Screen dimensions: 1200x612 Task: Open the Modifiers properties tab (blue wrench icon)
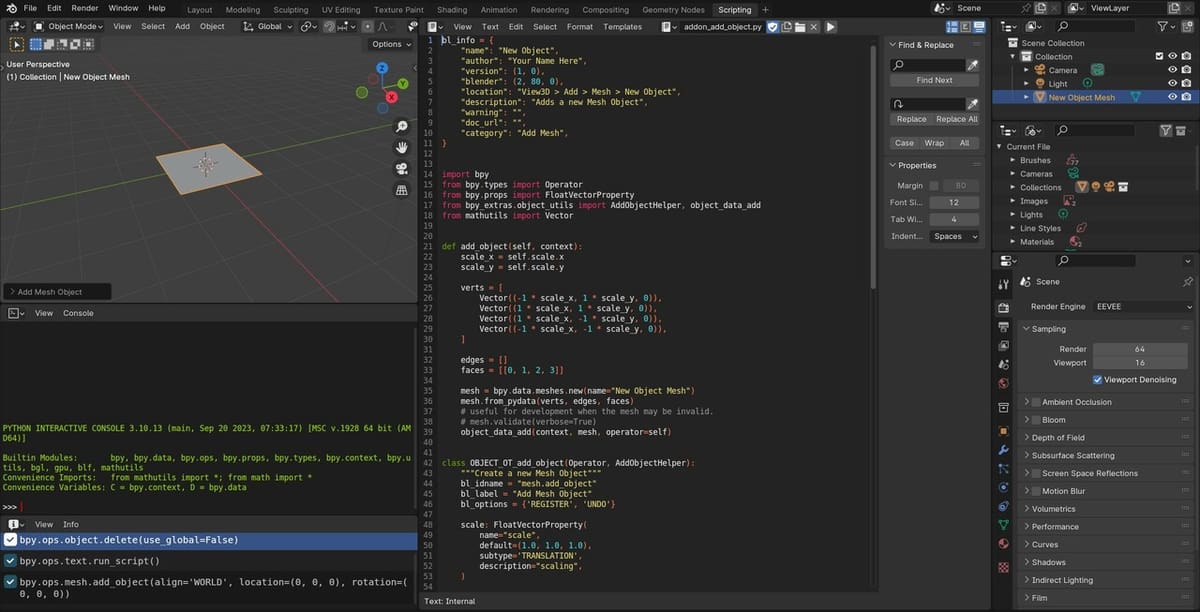pos(1003,450)
